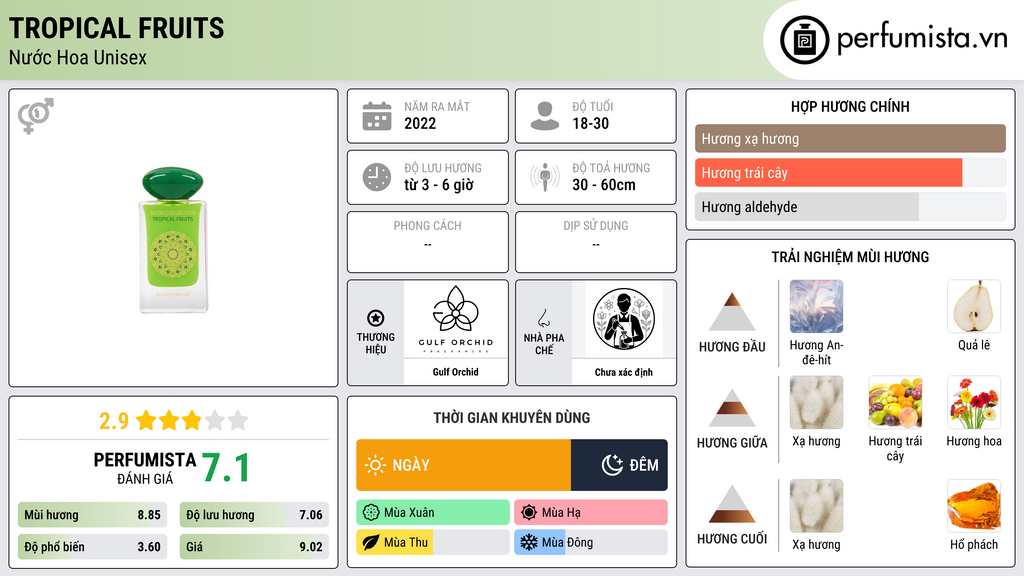Click the clock icon beside Độ lưu hương
1024x576 pixels.
click(377, 177)
